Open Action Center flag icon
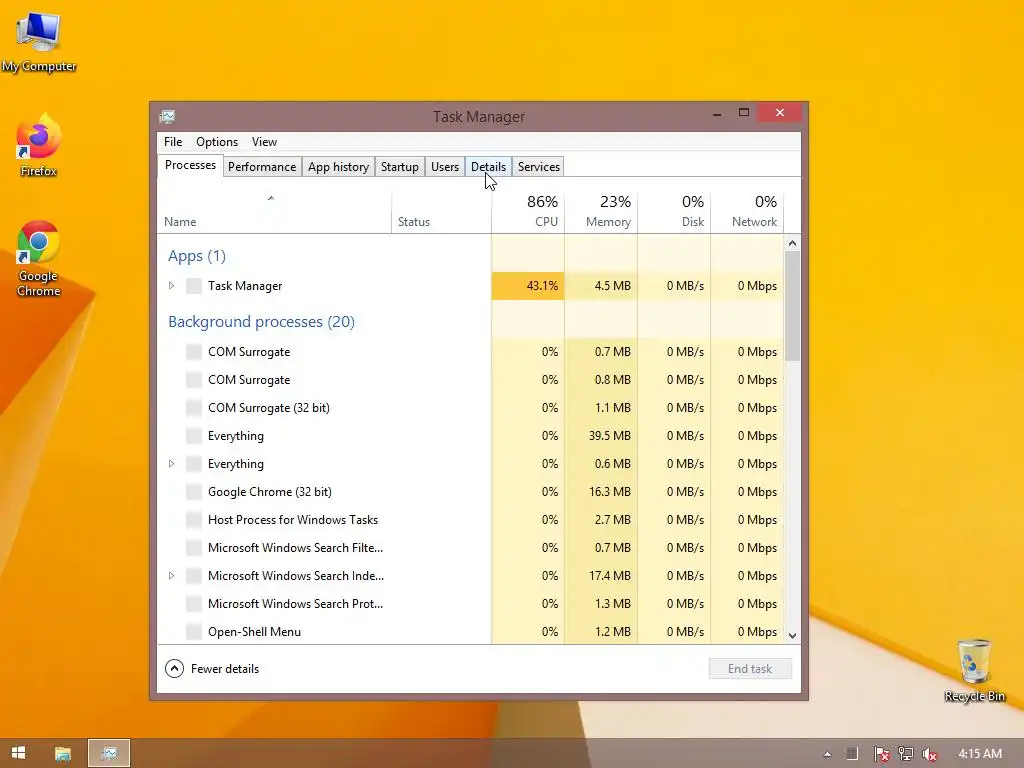Viewport: 1024px width, 768px height. (882, 754)
